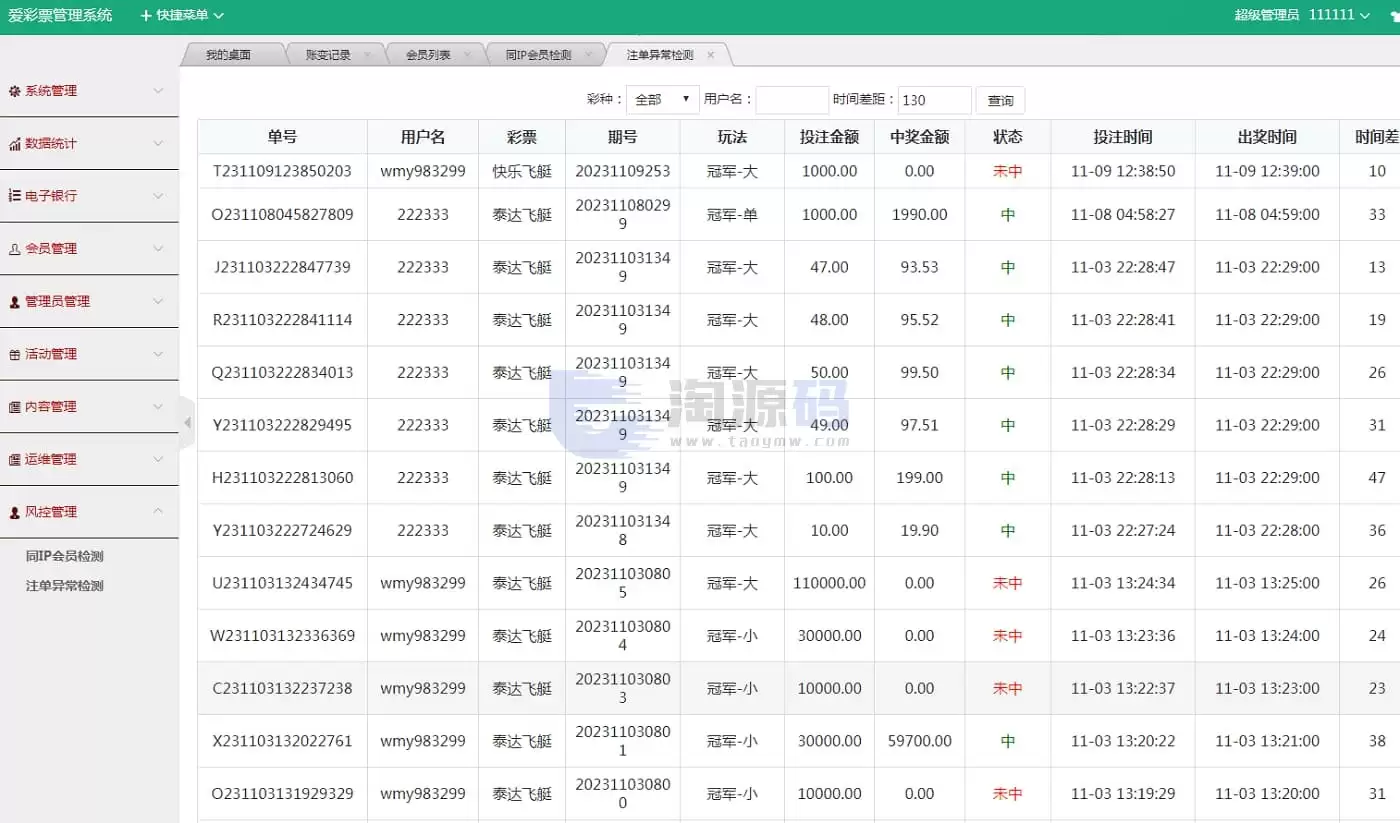Expand the 运维管理 menu chevron
The image size is (1400, 823).
click(158, 460)
